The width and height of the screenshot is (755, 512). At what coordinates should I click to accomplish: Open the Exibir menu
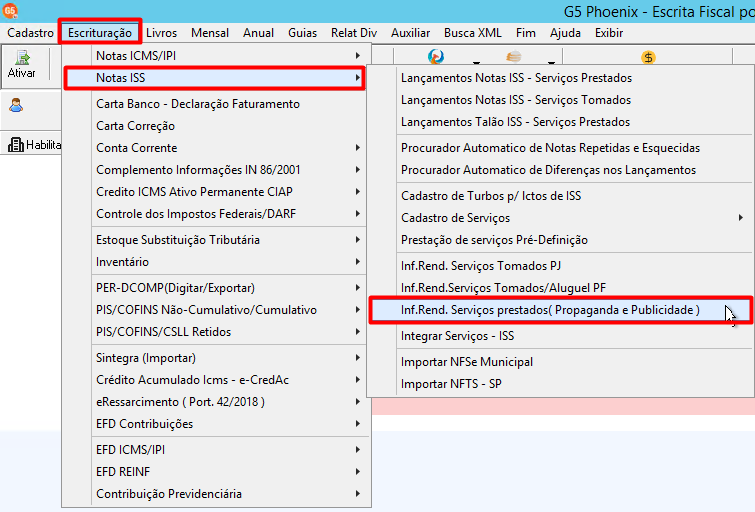[x=609, y=33]
